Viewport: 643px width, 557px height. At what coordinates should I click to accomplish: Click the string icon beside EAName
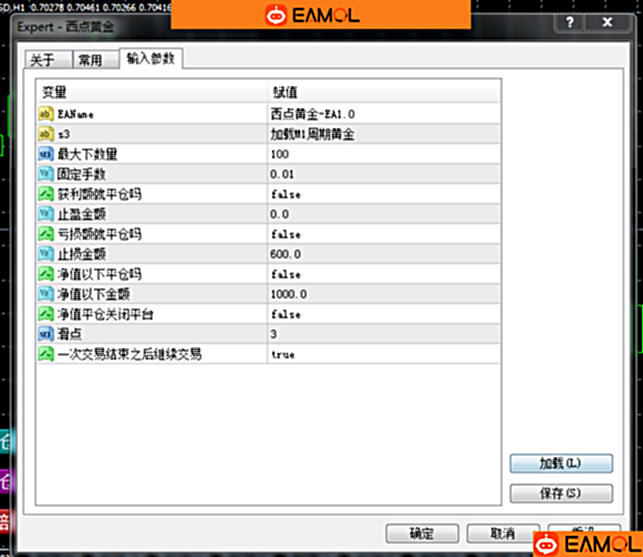(x=46, y=114)
